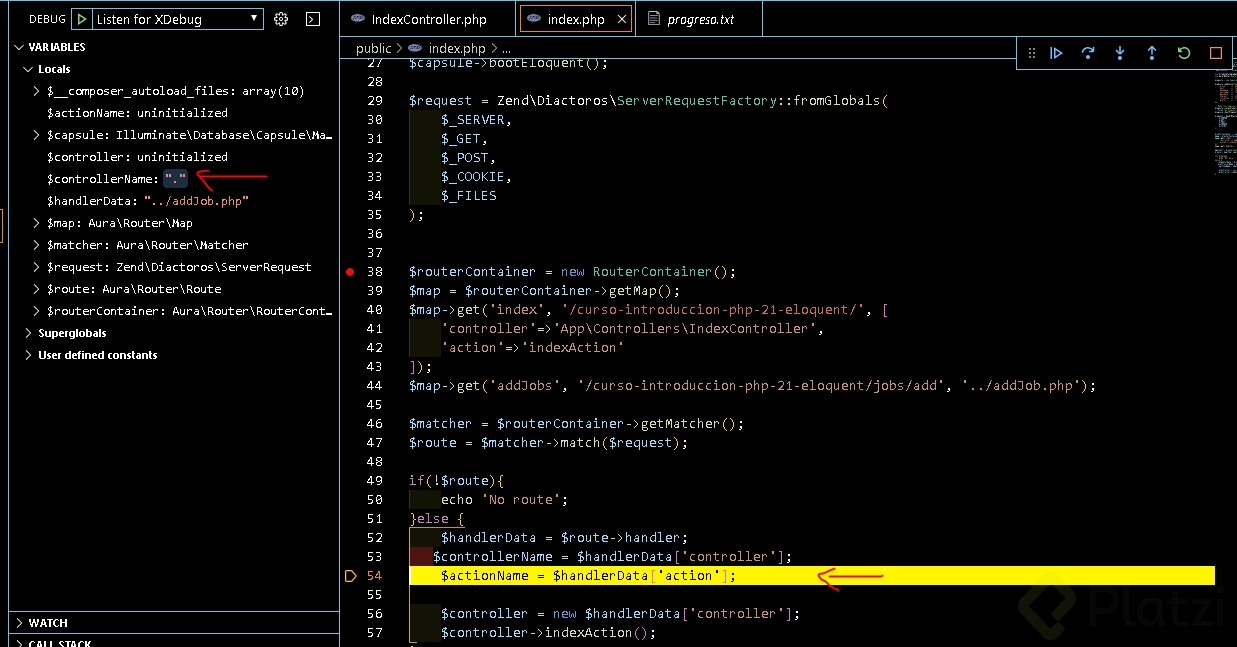Click the public breadcrumb folder
This screenshot has height=647, width=1237.
(x=374, y=48)
